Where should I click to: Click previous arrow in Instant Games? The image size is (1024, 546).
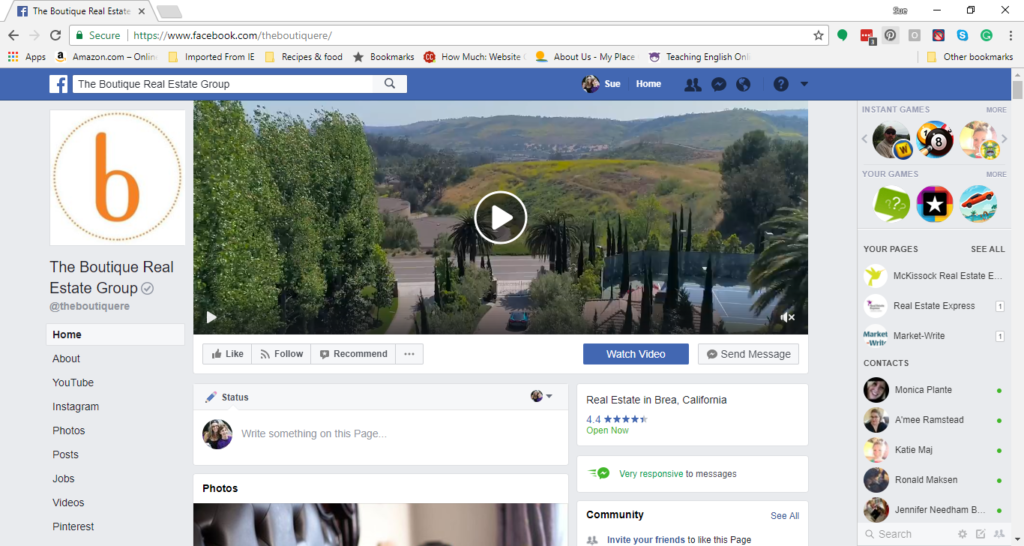coord(865,139)
